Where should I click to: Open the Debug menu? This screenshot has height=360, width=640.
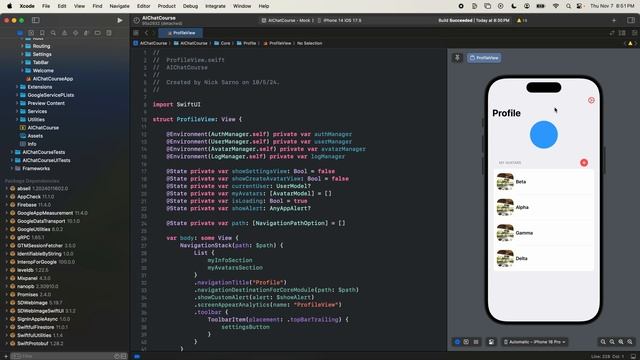pyautogui.click(x=190, y=6)
